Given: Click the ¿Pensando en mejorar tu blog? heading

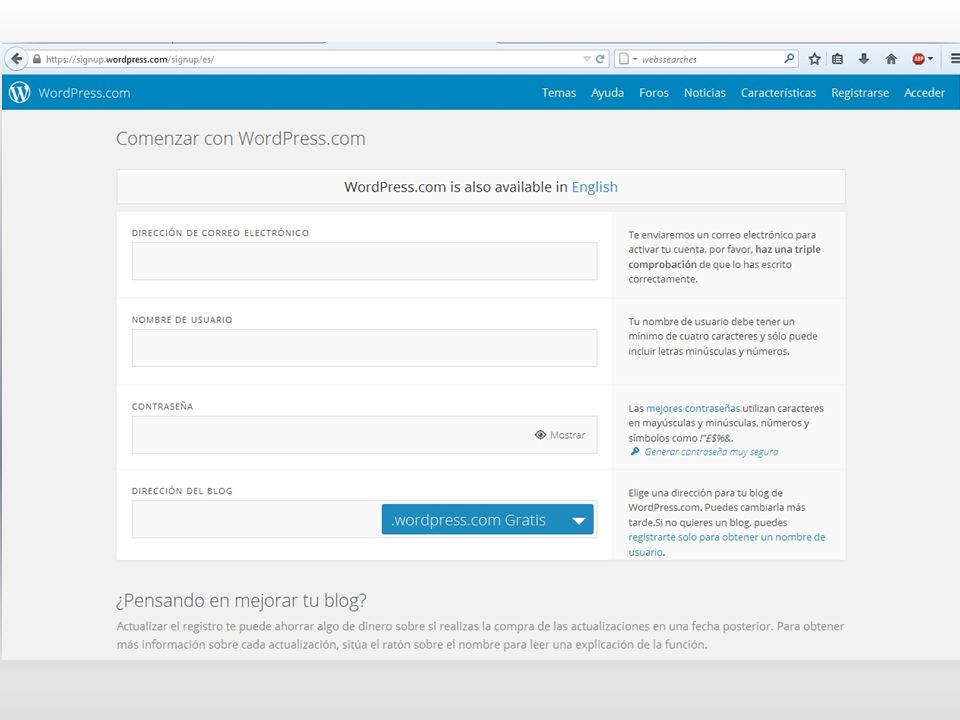Looking at the screenshot, I should [x=241, y=601].
